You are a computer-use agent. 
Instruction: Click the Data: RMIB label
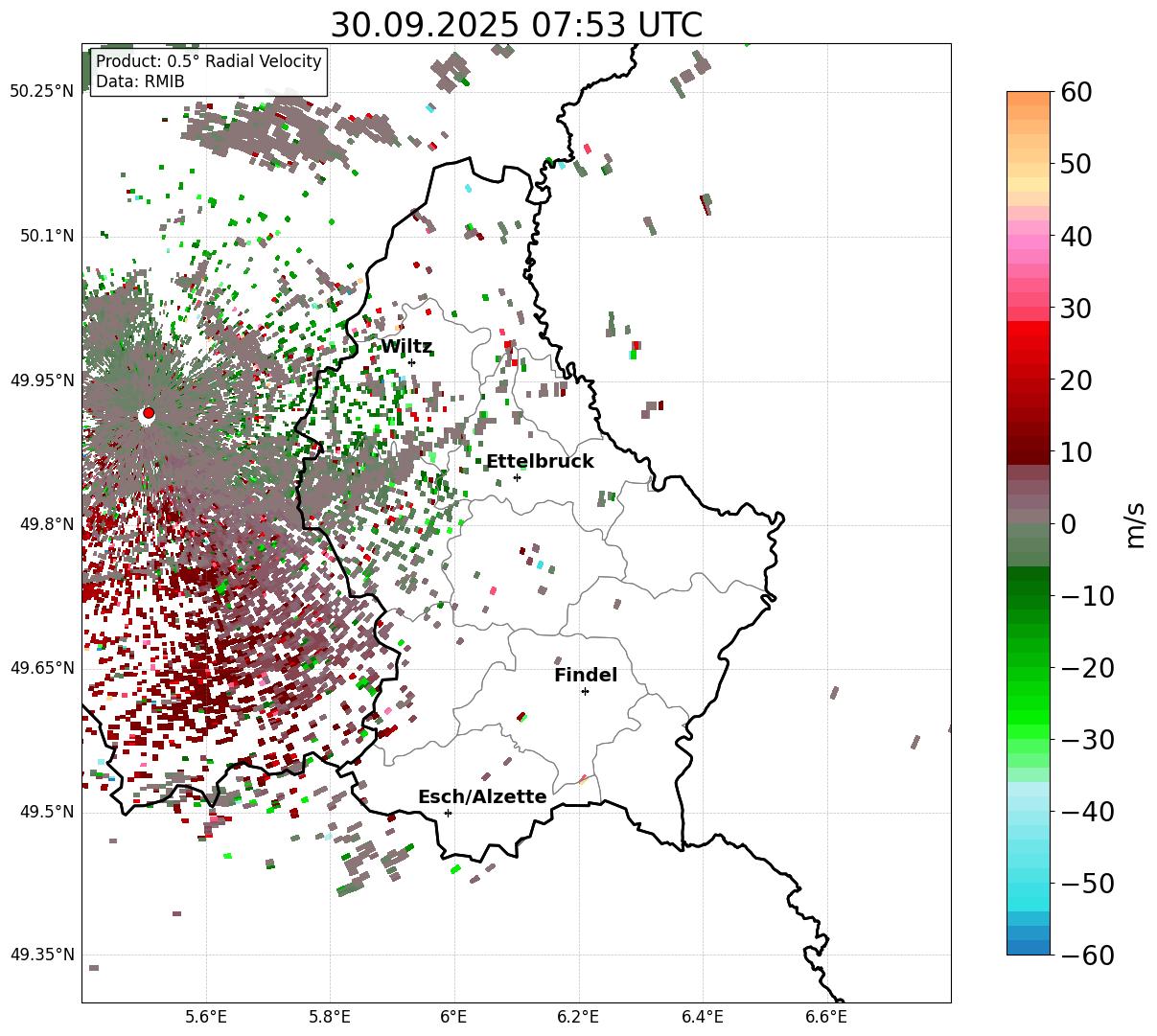140,82
